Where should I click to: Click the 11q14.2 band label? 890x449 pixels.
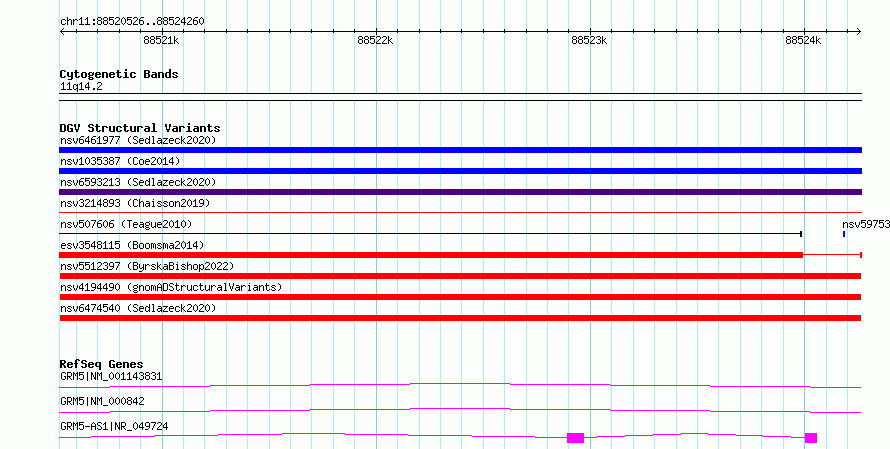pos(81,87)
